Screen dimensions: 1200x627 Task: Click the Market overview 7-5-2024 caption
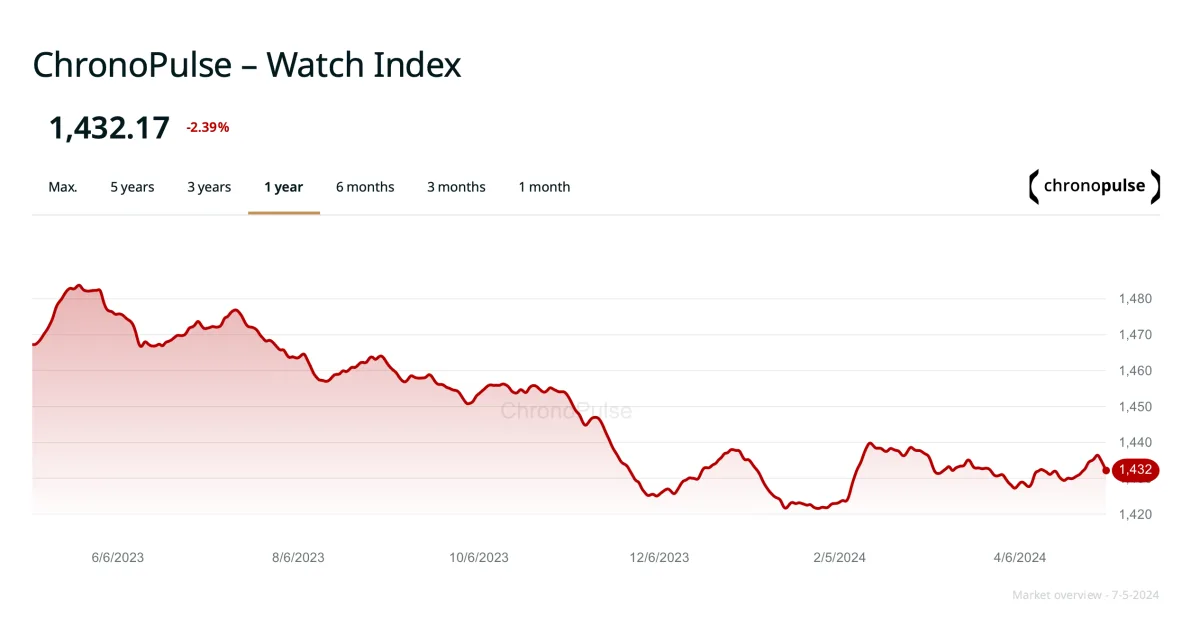1085,595
